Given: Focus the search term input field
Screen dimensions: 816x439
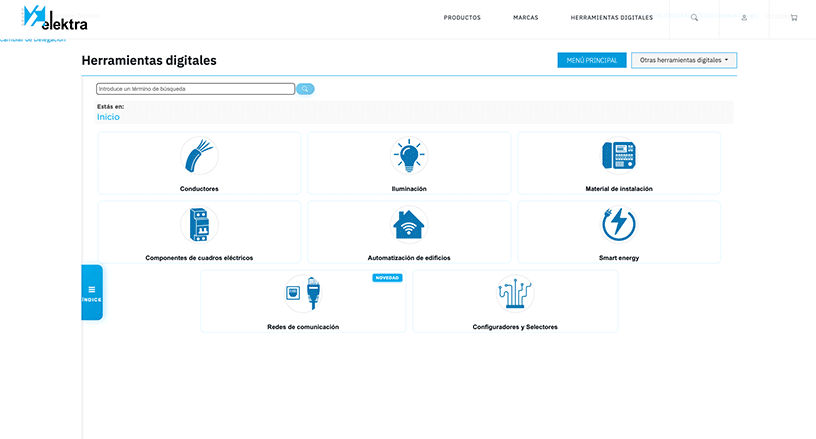Looking at the screenshot, I should pyautogui.click(x=196, y=89).
